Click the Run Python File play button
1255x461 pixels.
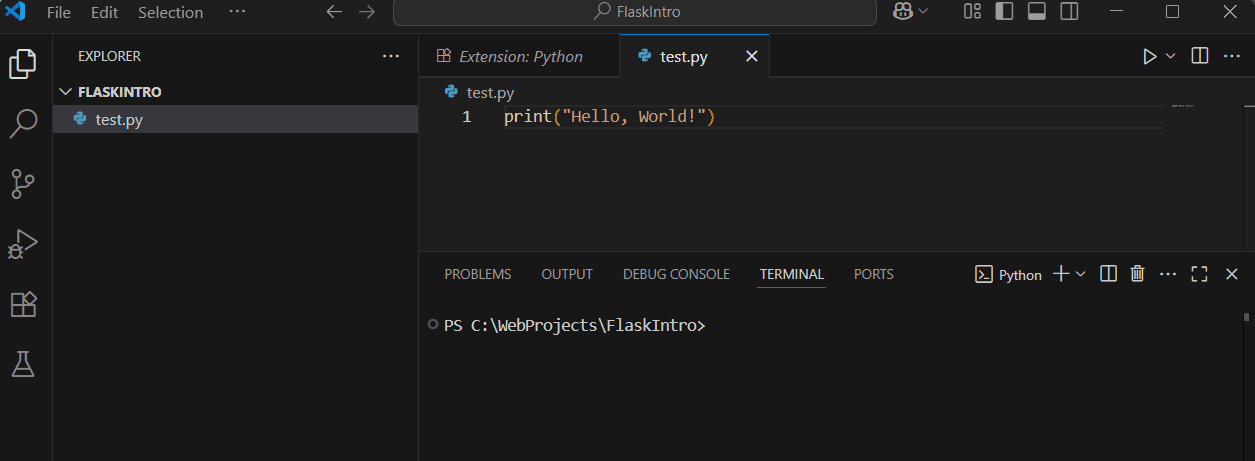coord(1150,56)
